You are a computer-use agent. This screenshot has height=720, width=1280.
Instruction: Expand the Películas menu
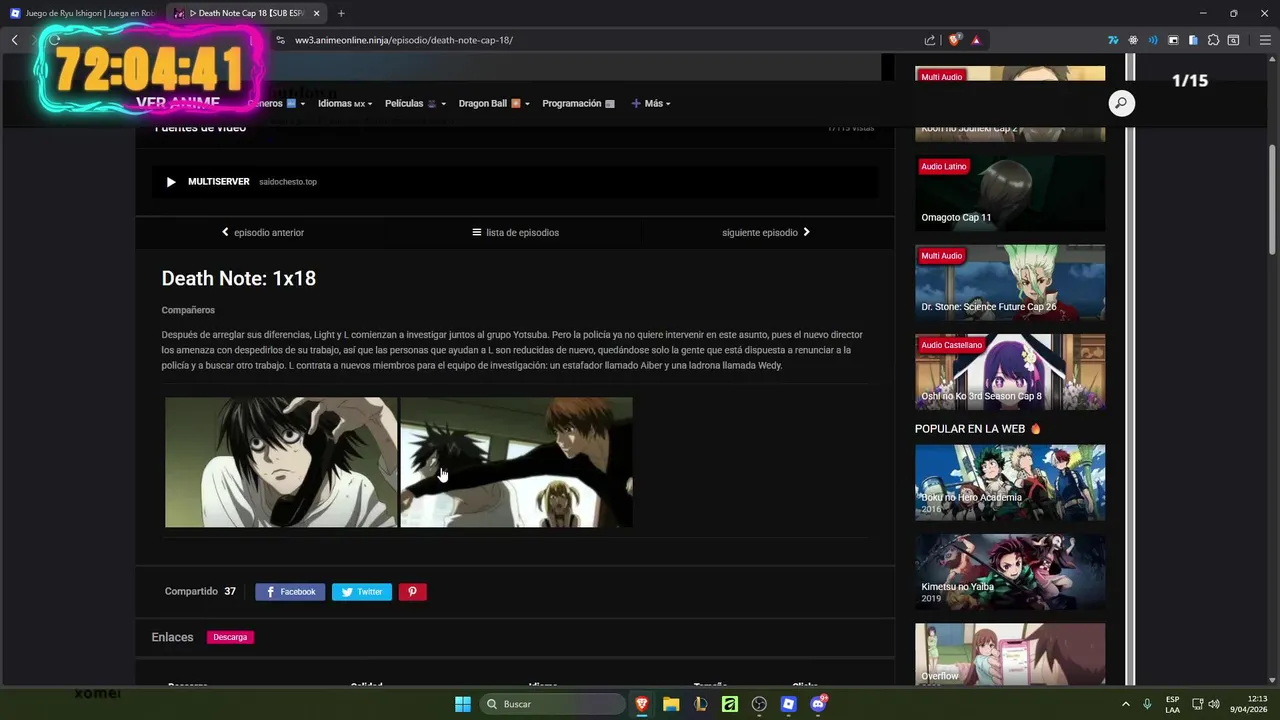pos(415,104)
